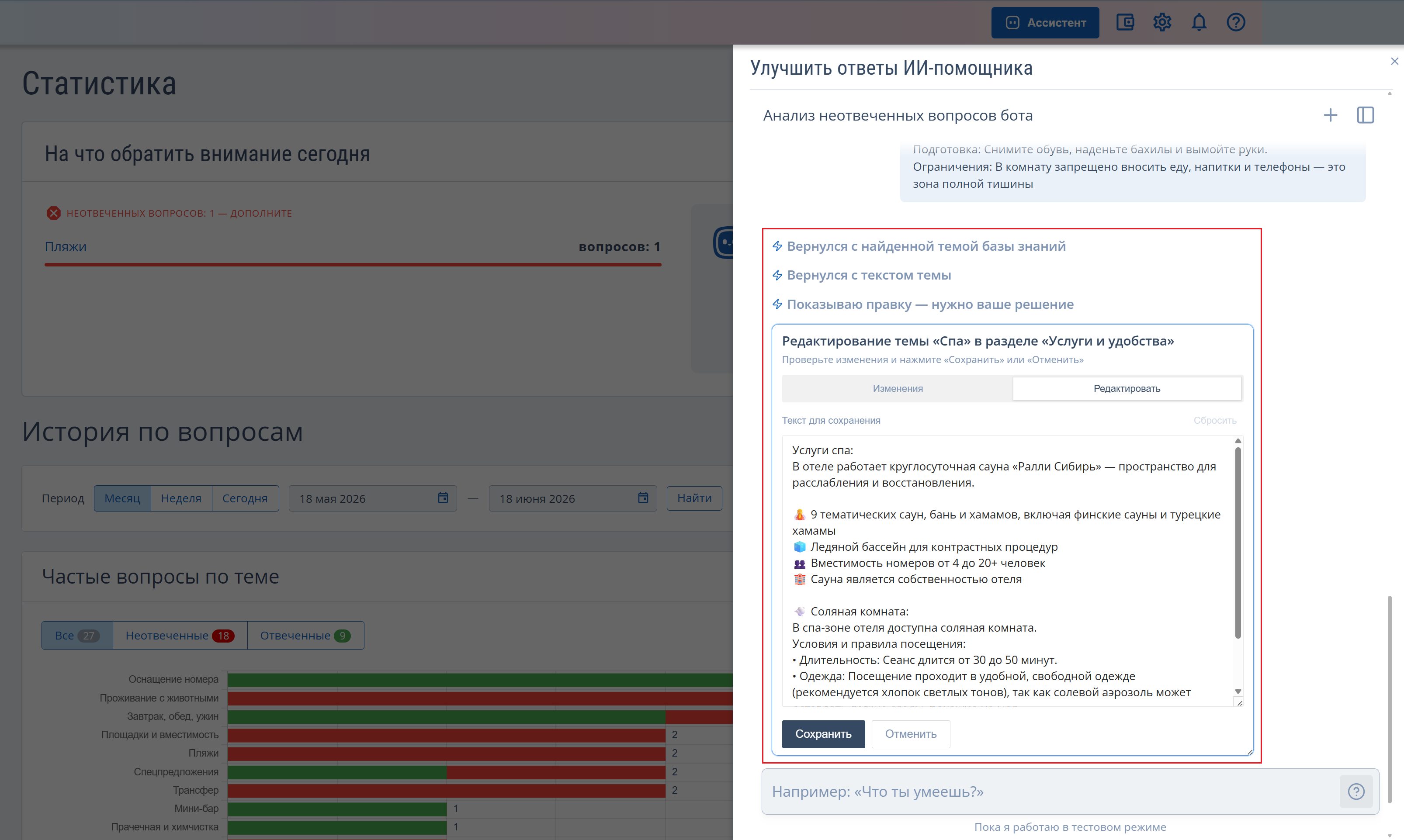This screenshot has width=1404, height=840.
Task: Start a new chat with plus icon
Action: pyautogui.click(x=1331, y=115)
